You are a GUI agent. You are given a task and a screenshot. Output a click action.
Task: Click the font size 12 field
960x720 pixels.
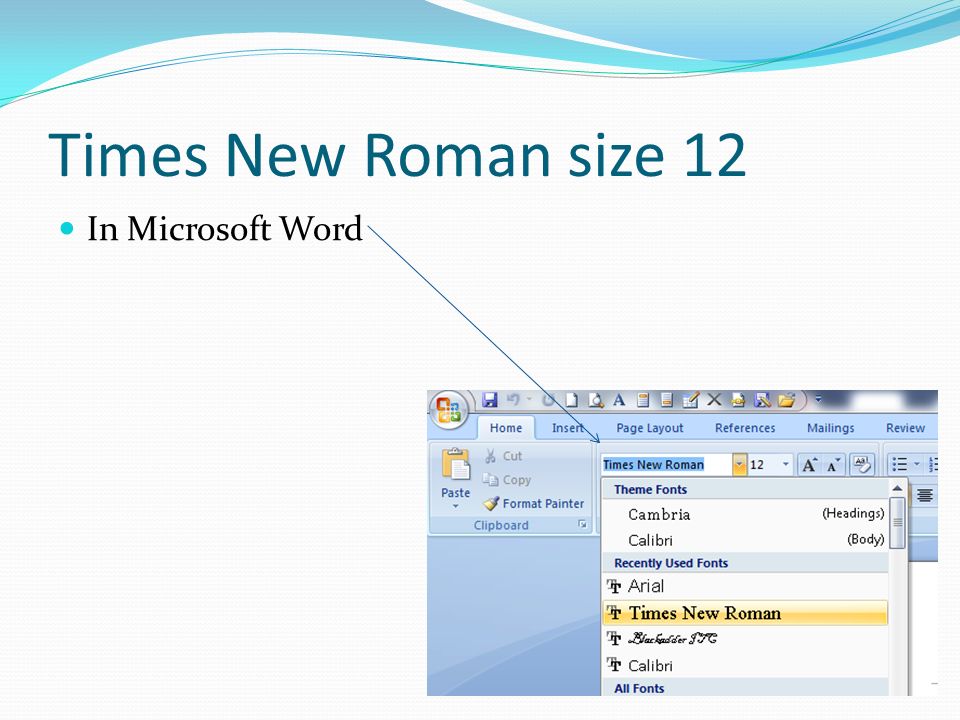tap(763, 465)
